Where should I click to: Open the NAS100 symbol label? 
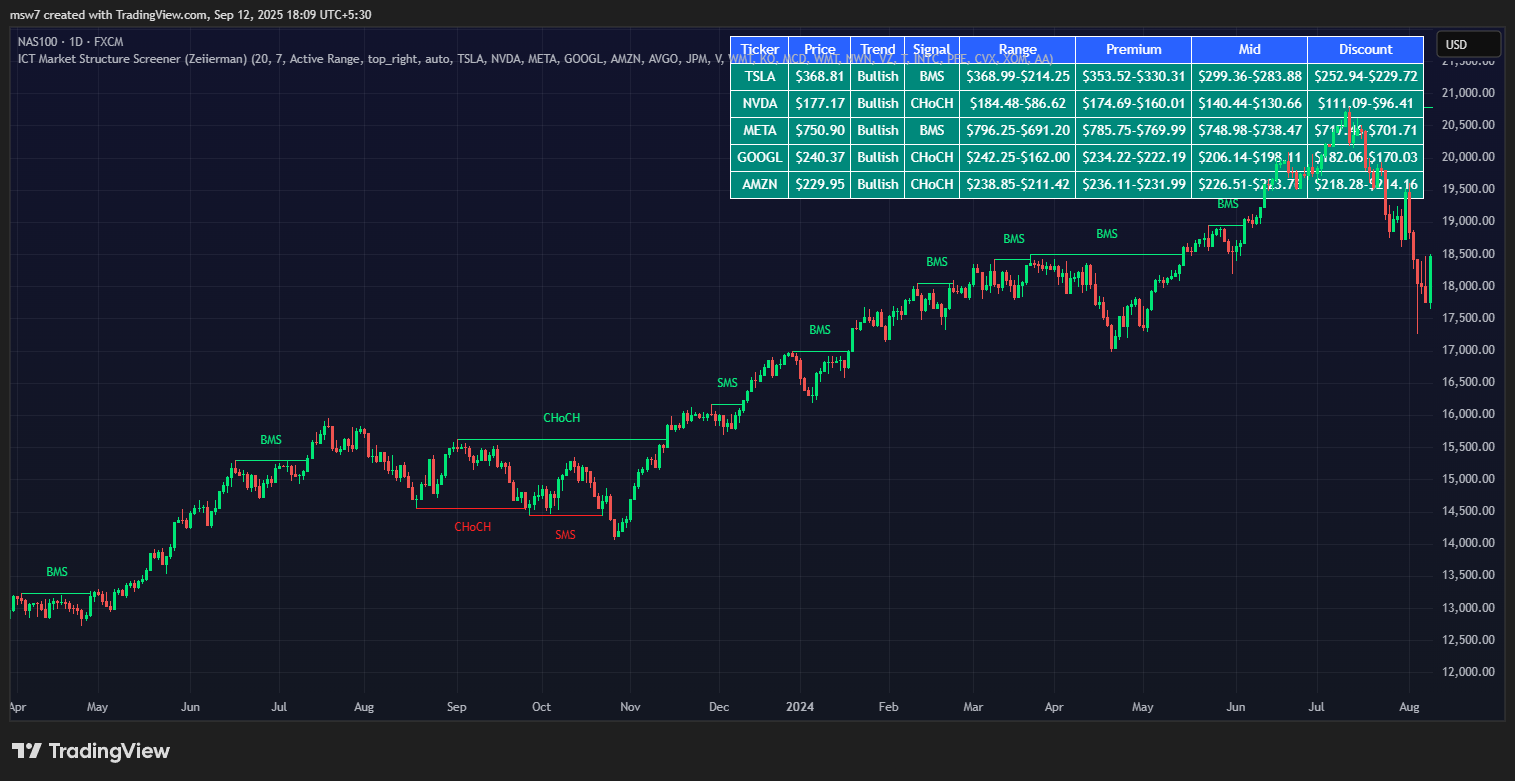[x=38, y=43]
